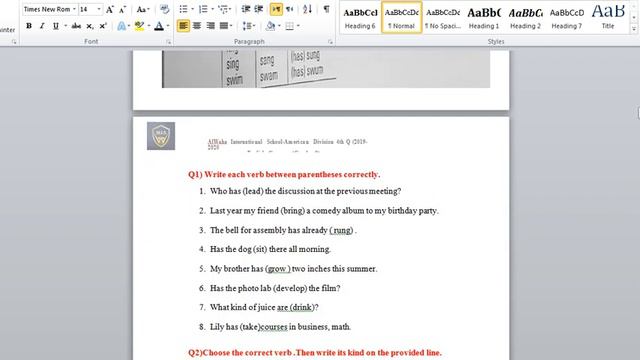Center the paragraph text

[197, 26]
